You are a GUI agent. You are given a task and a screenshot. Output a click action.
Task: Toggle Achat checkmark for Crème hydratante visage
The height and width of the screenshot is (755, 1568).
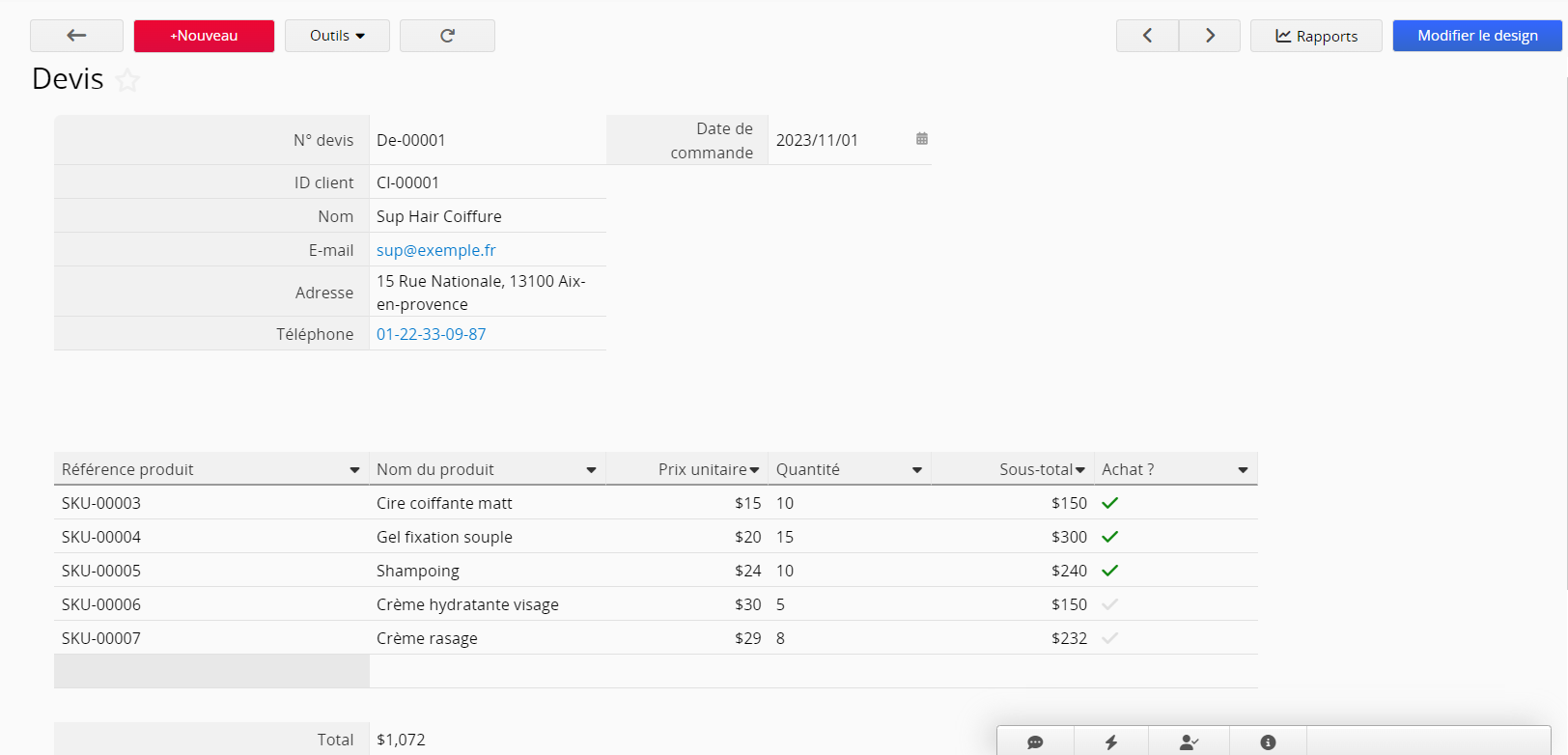(x=1110, y=604)
